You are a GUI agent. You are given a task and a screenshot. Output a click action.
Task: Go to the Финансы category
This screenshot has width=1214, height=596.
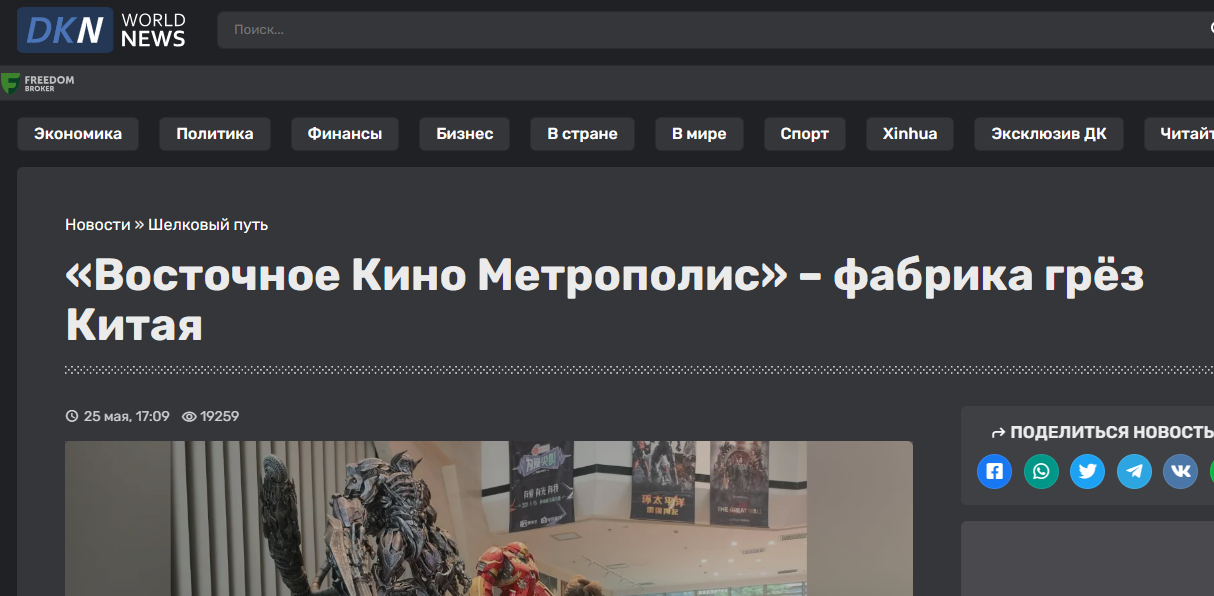point(345,134)
